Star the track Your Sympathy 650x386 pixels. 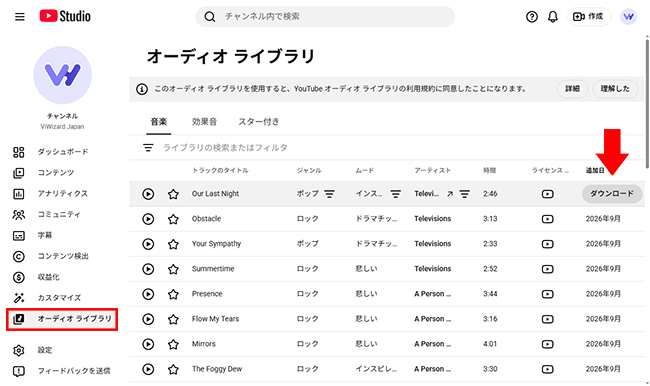click(x=173, y=244)
